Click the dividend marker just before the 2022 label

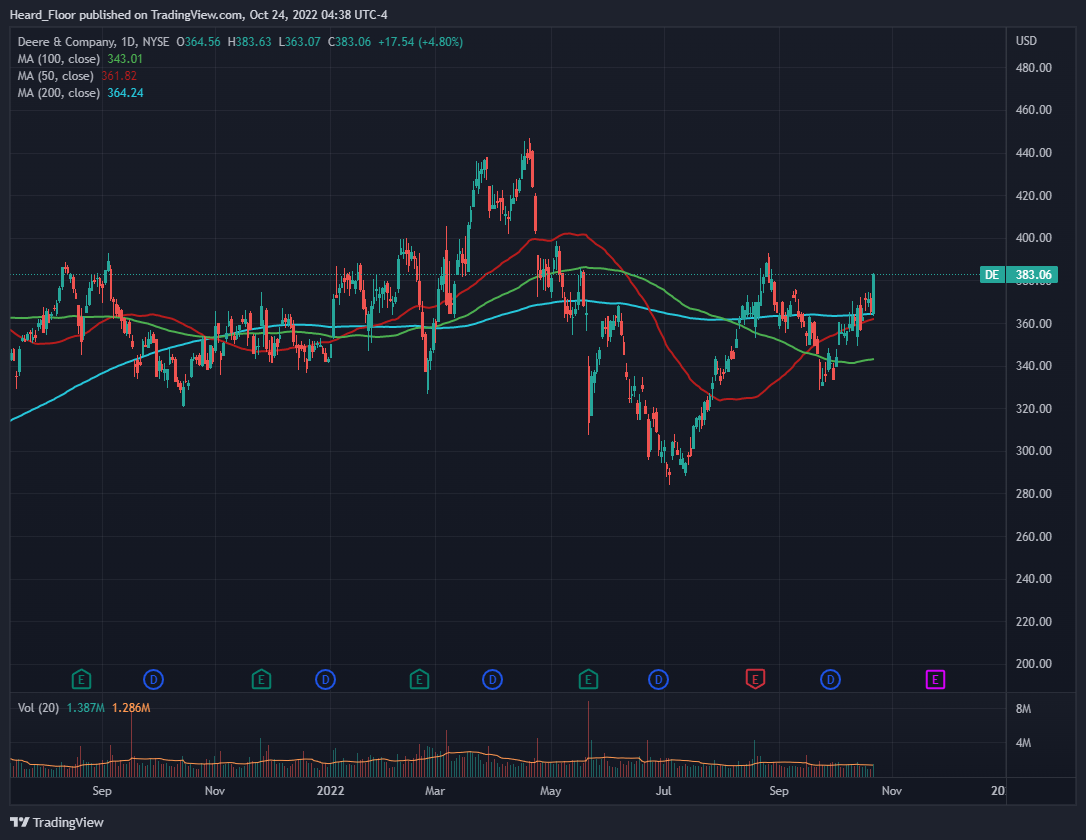(325, 679)
